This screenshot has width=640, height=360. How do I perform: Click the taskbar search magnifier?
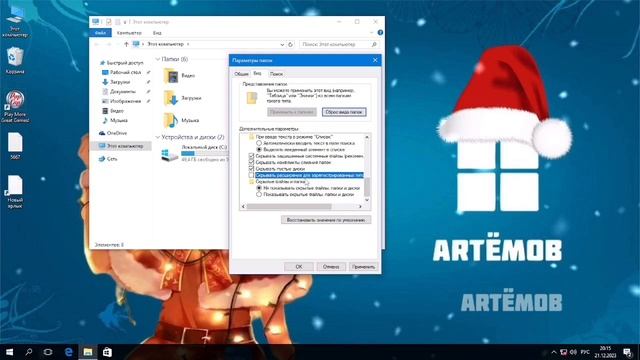click(29, 352)
